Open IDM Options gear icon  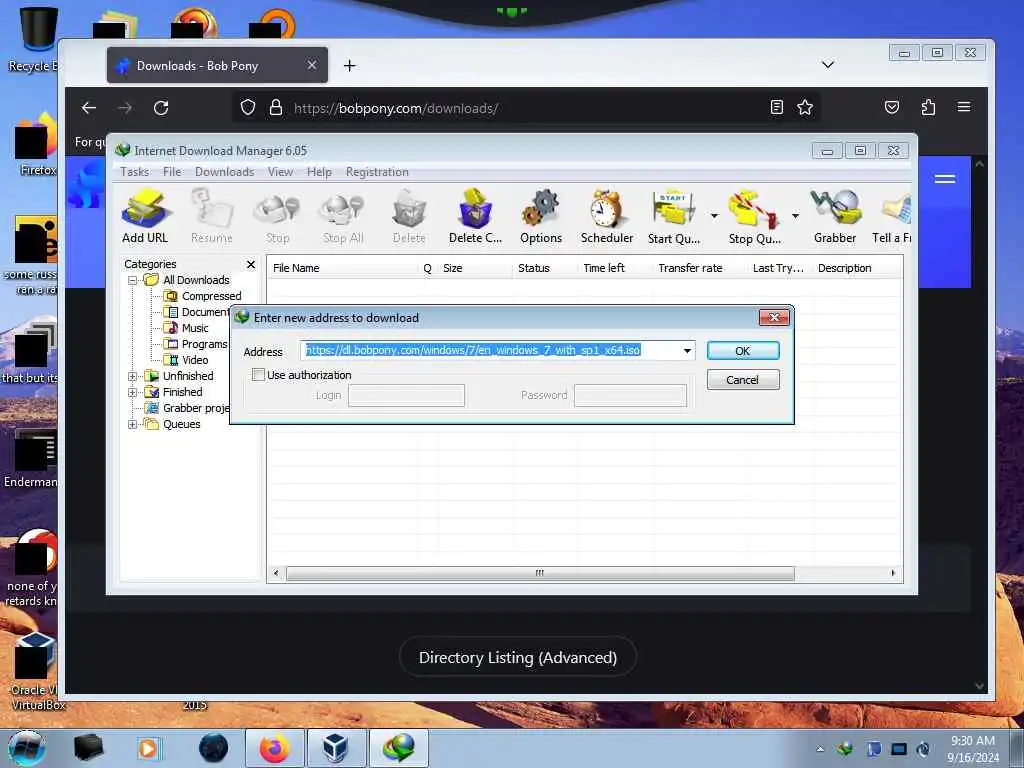pyautogui.click(x=541, y=216)
